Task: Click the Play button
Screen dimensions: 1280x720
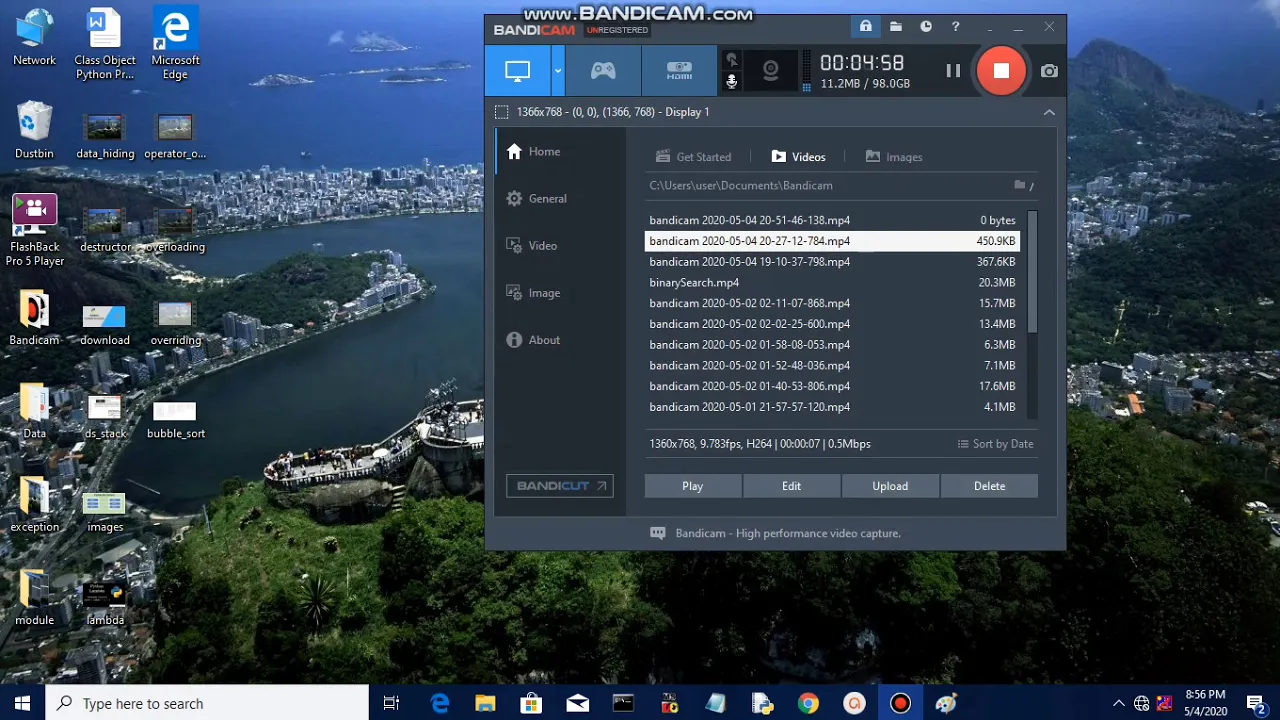Action: [692, 486]
